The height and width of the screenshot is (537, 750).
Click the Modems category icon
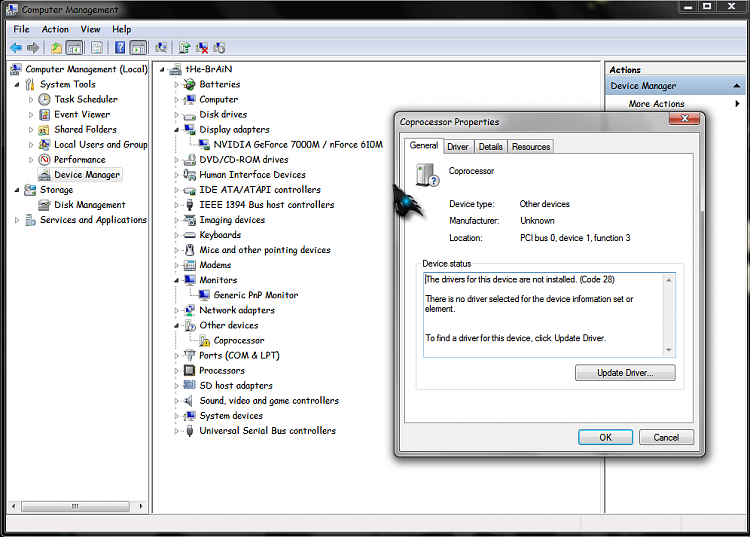(x=190, y=265)
